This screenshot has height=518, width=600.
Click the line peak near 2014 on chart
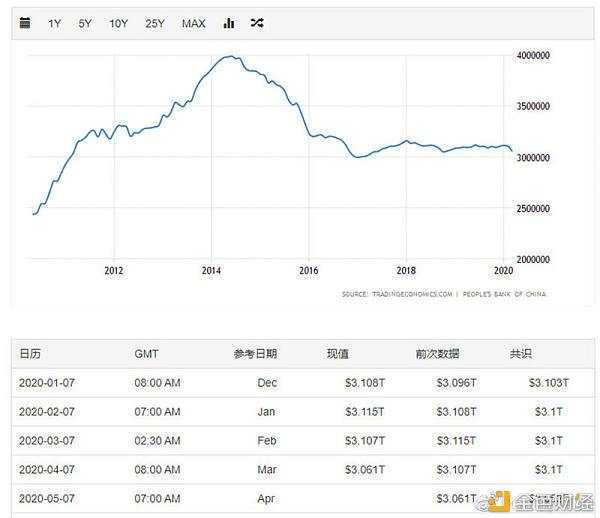(x=230, y=57)
